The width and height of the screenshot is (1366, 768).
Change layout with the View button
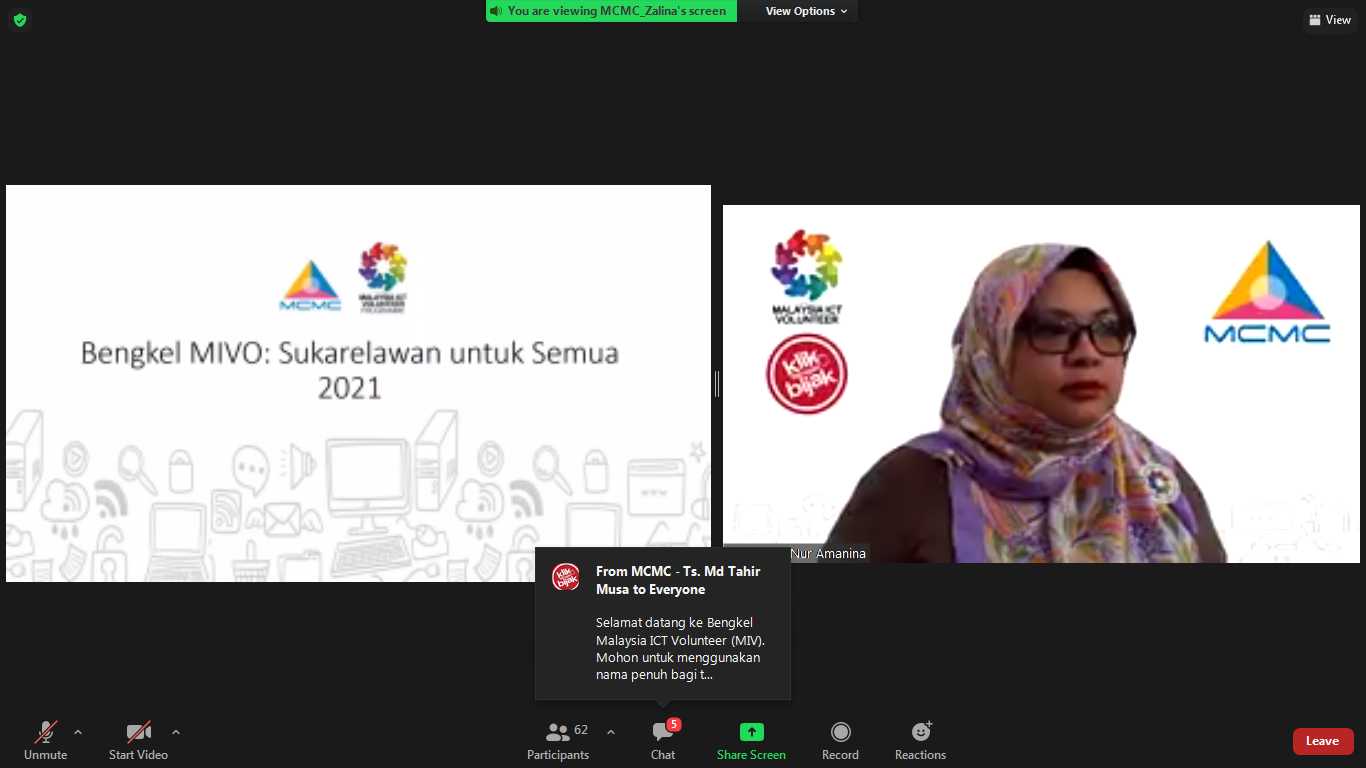tap(1329, 20)
